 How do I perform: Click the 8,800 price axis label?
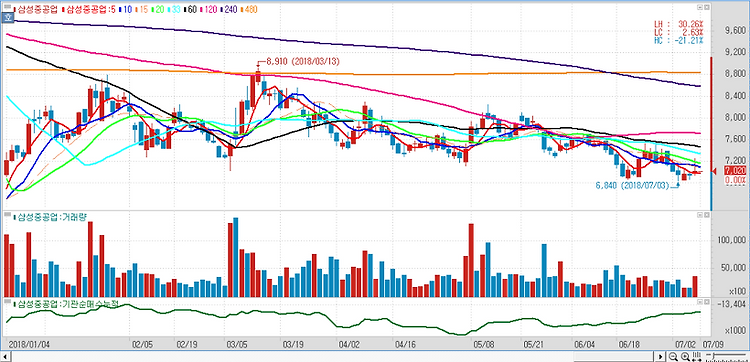point(736,73)
